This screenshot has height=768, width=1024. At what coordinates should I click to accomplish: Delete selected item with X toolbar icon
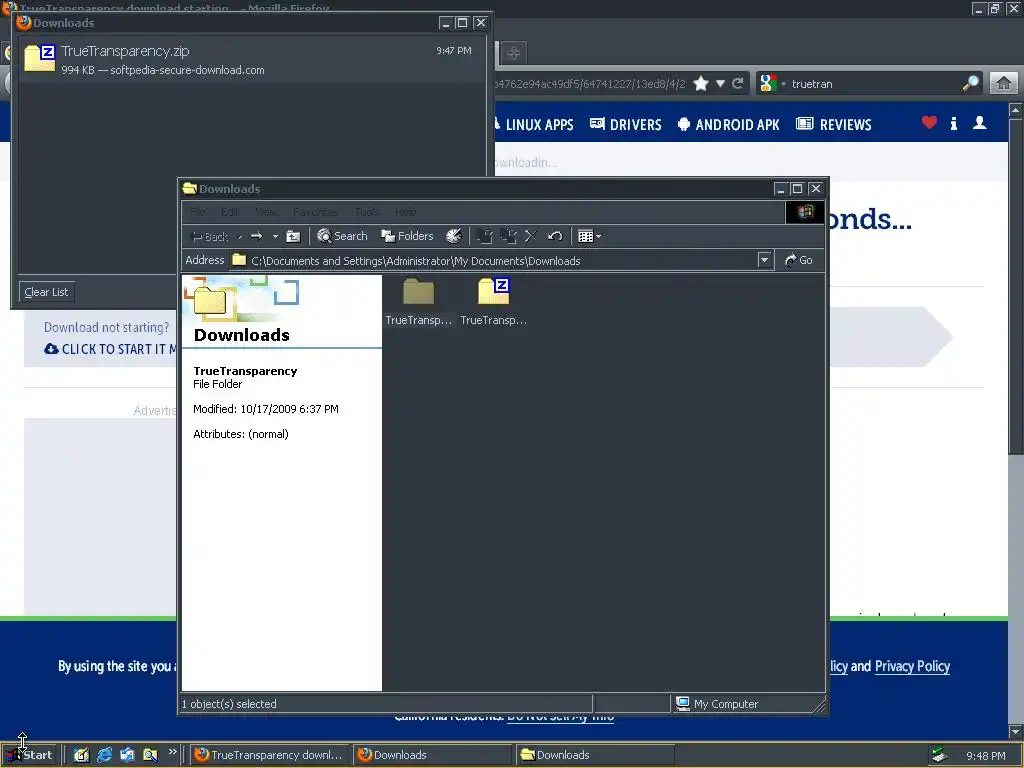coord(531,236)
